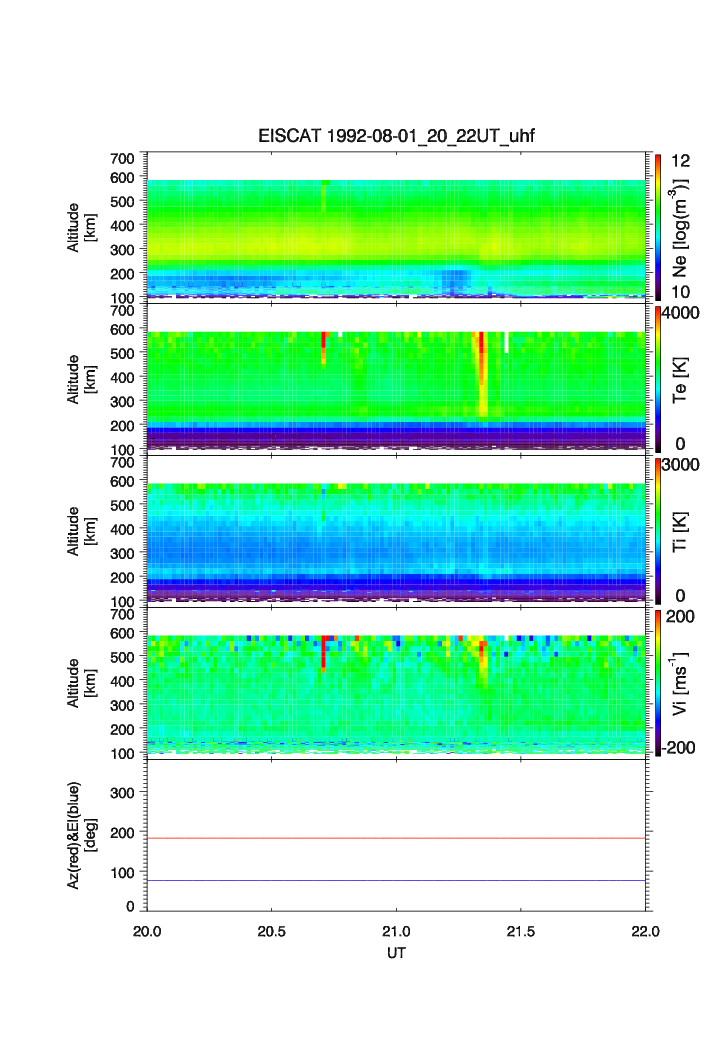Image resolution: width=708 pixels, height=1063 pixels.
Task: Click the Az(red)&El(blue) axis label
Action: 81,835
